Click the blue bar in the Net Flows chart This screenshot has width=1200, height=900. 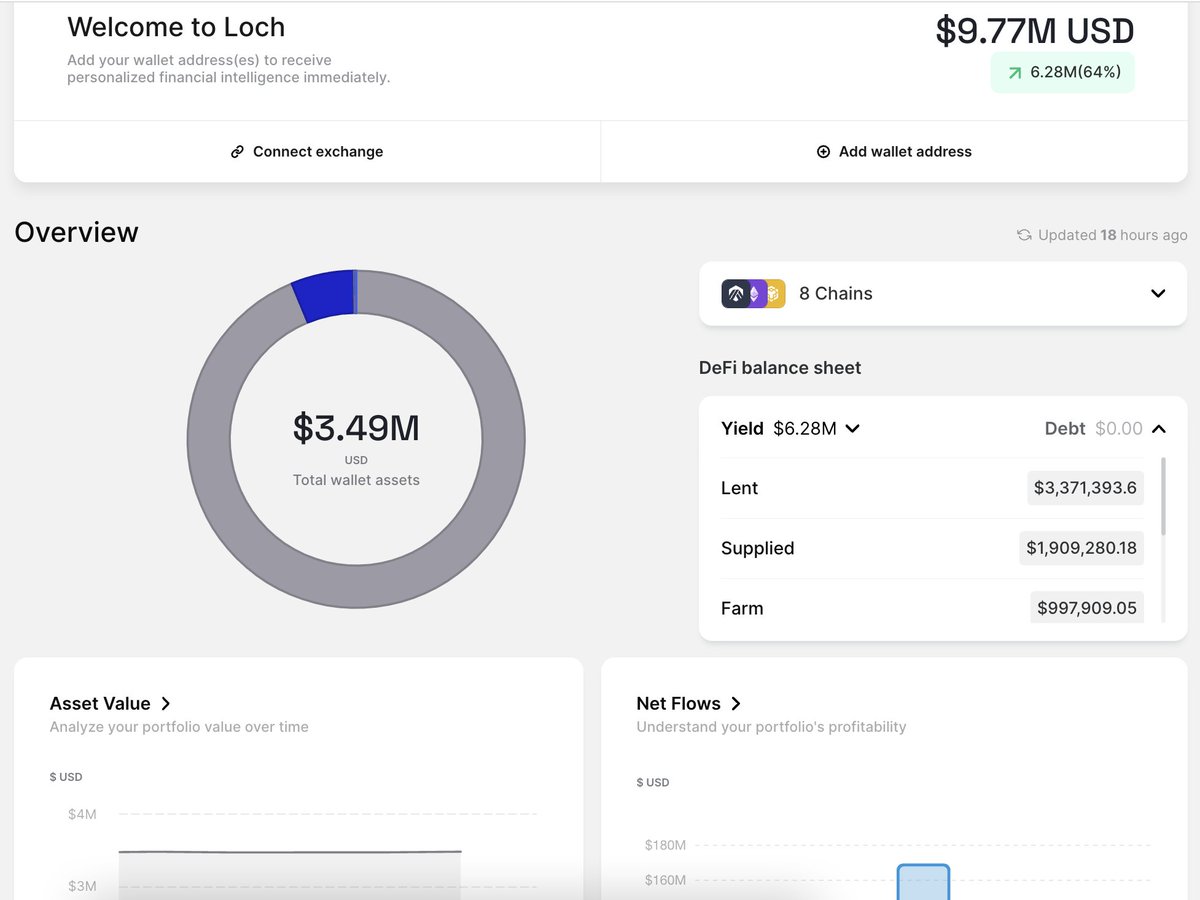(923, 882)
